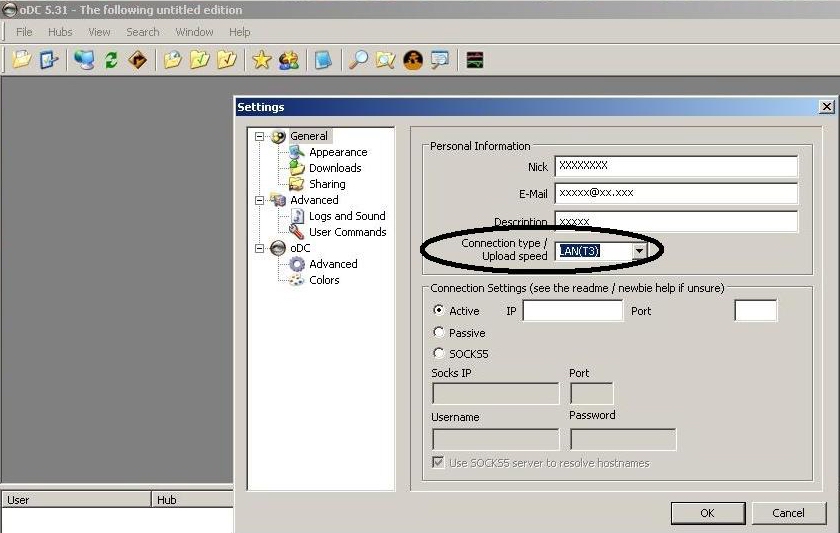Click the oDC app icon in title bar
The width and height of the screenshot is (840, 533).
pos(10,9)
